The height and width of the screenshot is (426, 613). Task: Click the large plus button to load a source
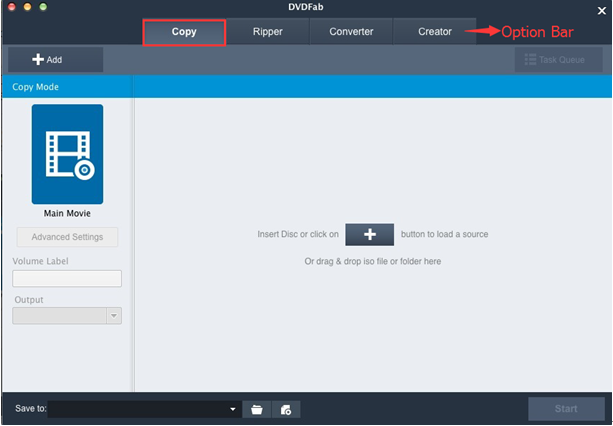coord(369,234)
